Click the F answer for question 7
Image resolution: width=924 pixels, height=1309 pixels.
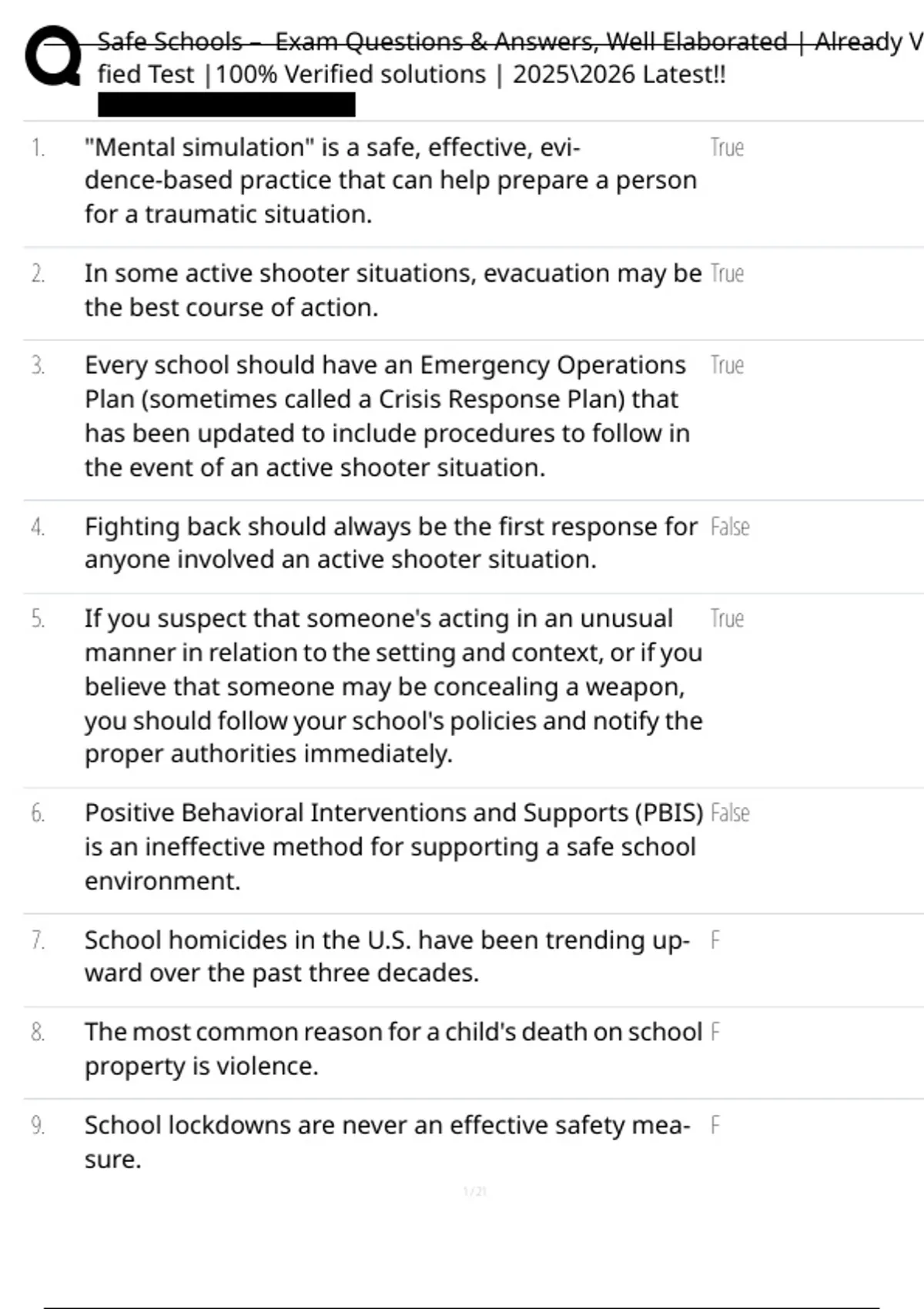click(x=715, y=940)
